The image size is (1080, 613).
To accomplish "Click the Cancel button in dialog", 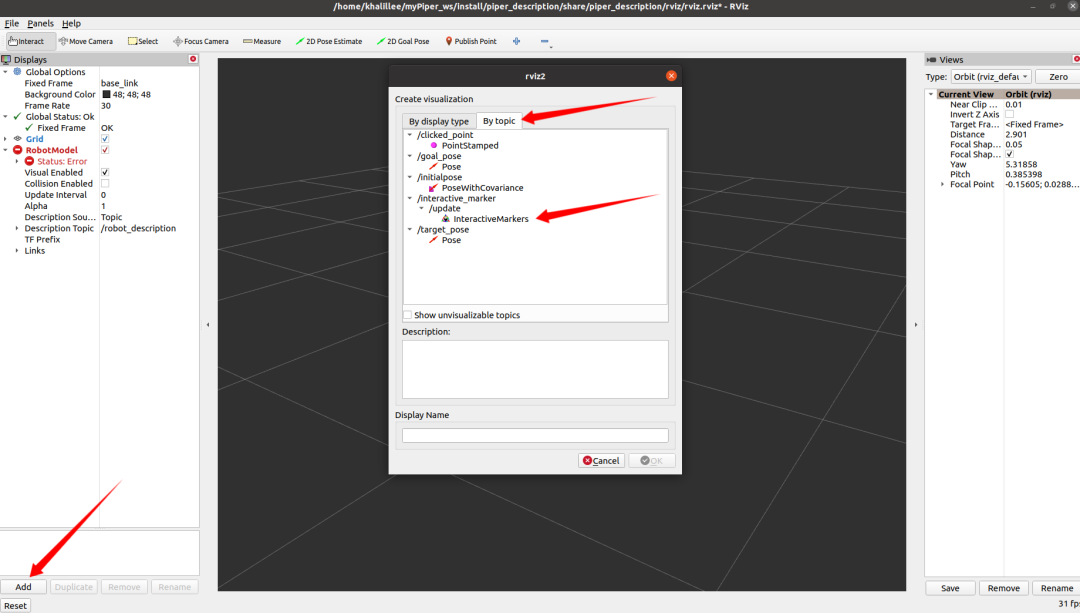I will 601,461.
